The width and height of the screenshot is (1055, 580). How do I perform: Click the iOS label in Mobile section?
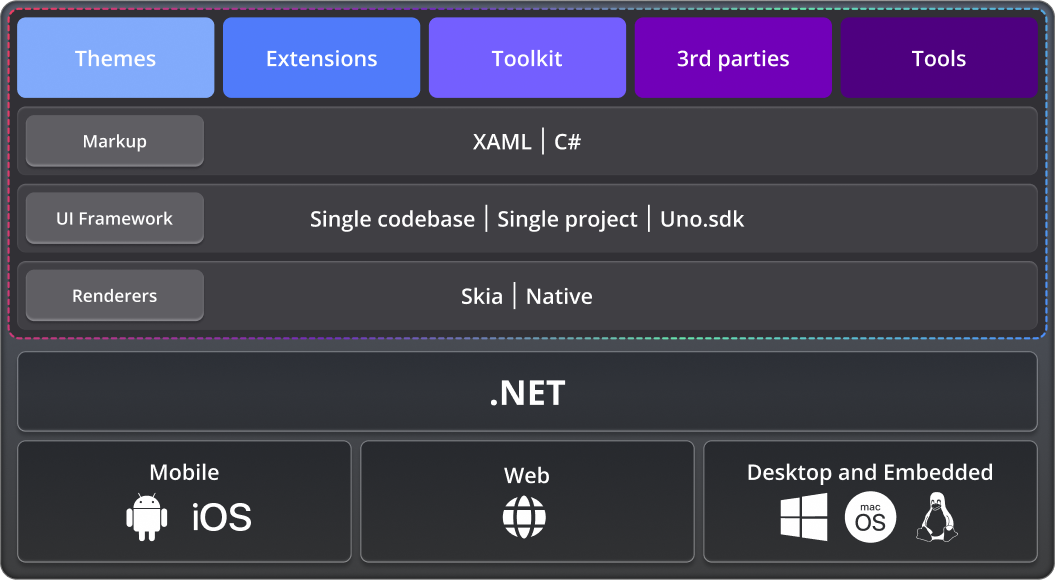pyautogui.click(x=221, y=517)
